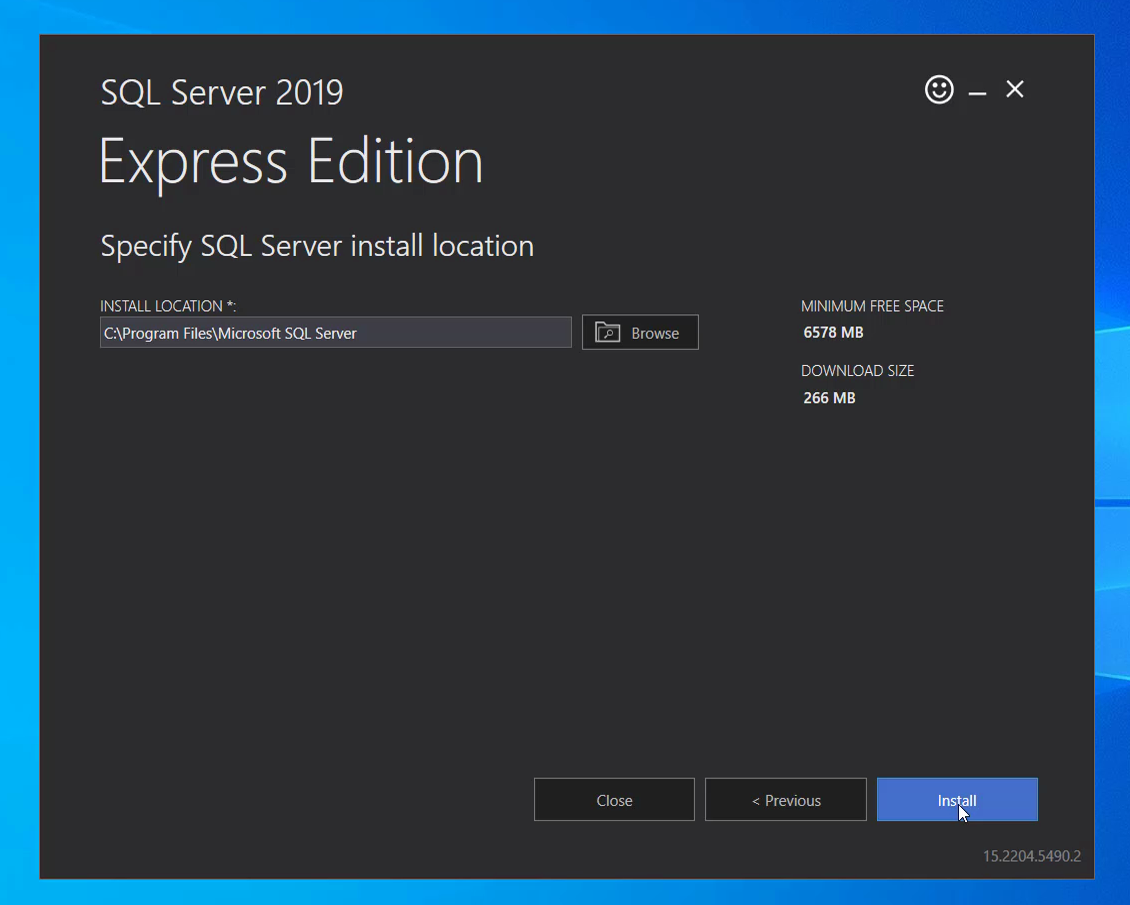Click the empty dark area below the path field

(400, 550)
